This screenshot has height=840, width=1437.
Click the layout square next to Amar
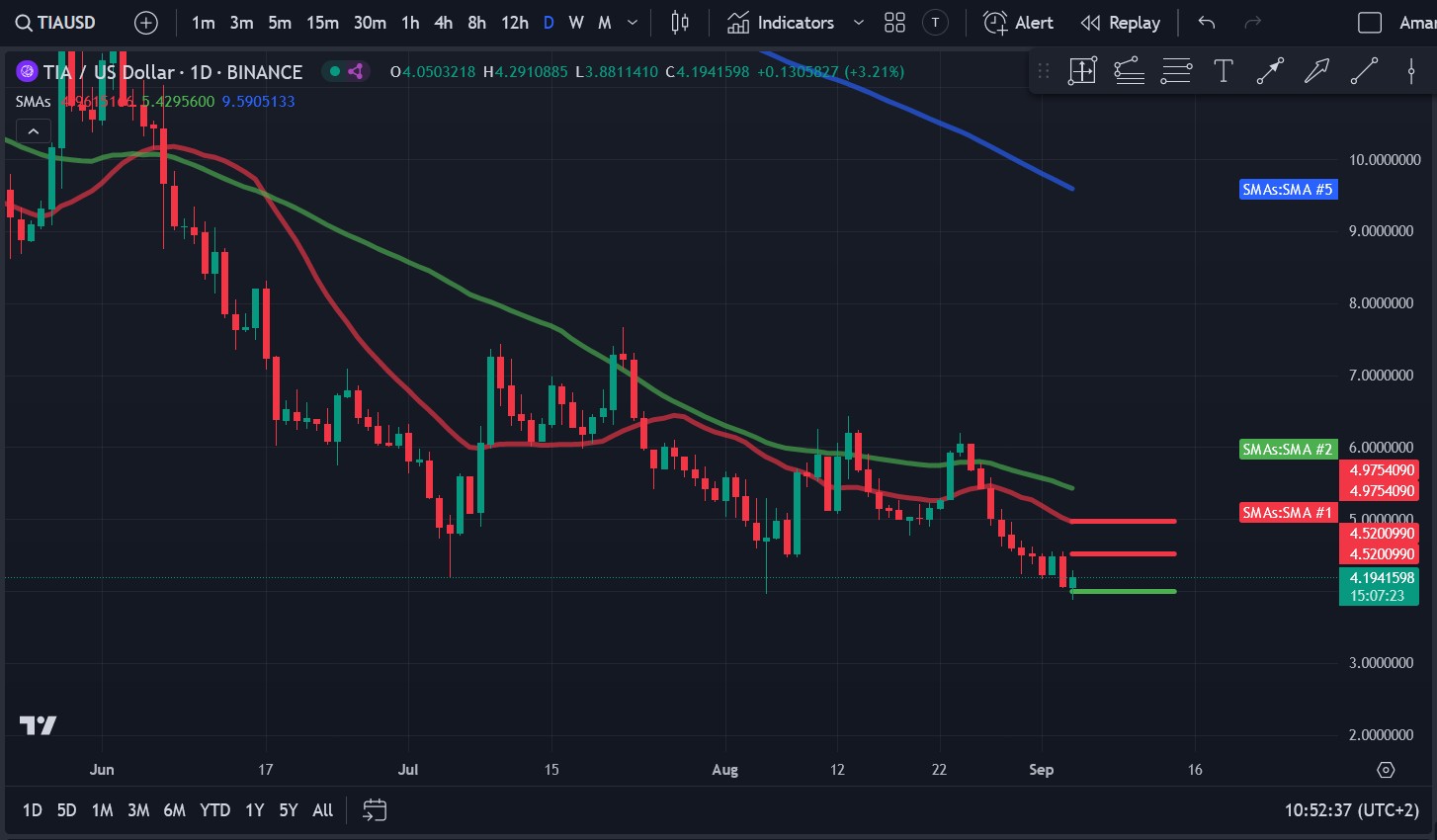coord(1370,23)
